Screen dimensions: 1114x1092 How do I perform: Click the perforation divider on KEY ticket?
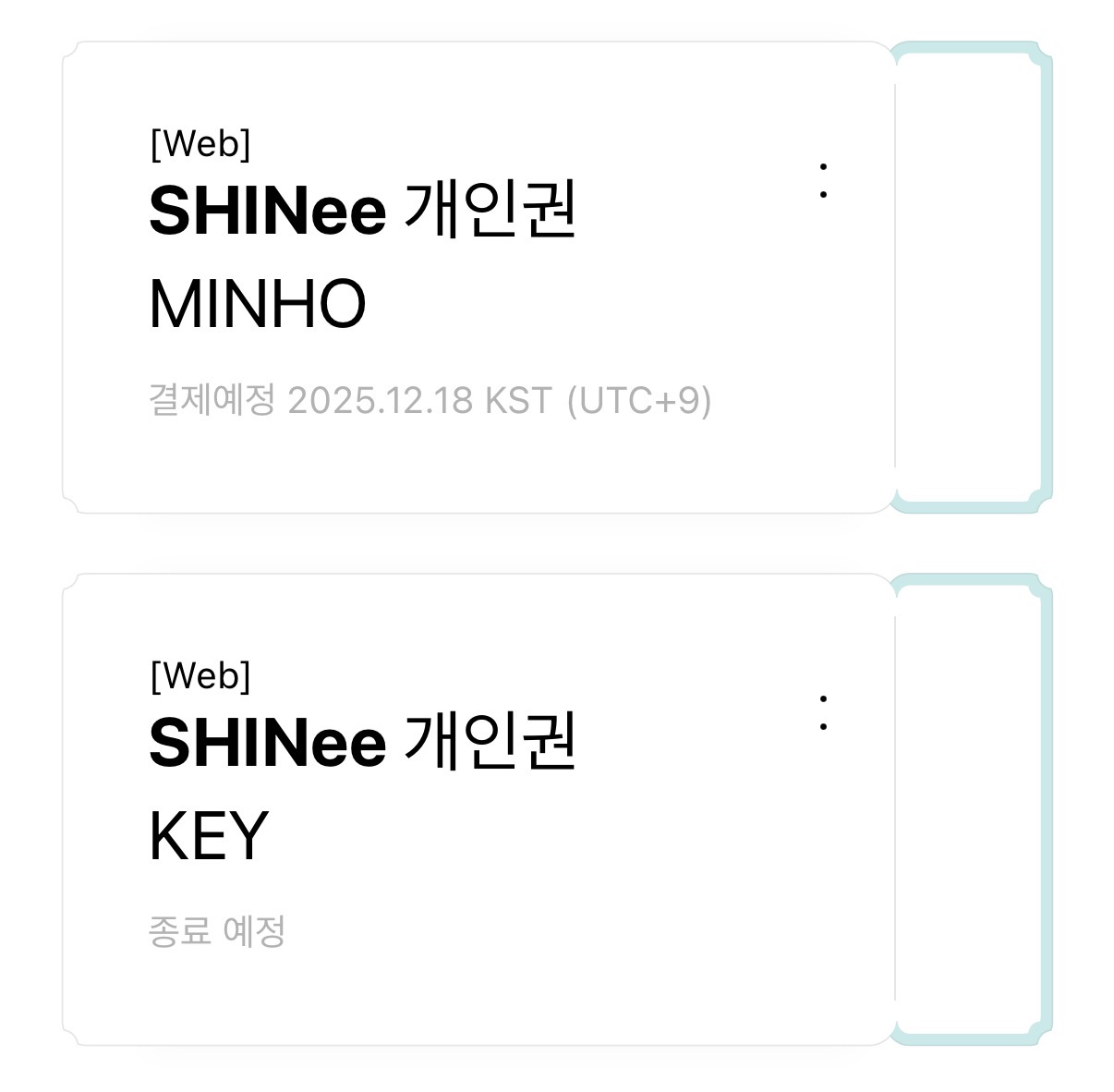coord(894,809)
